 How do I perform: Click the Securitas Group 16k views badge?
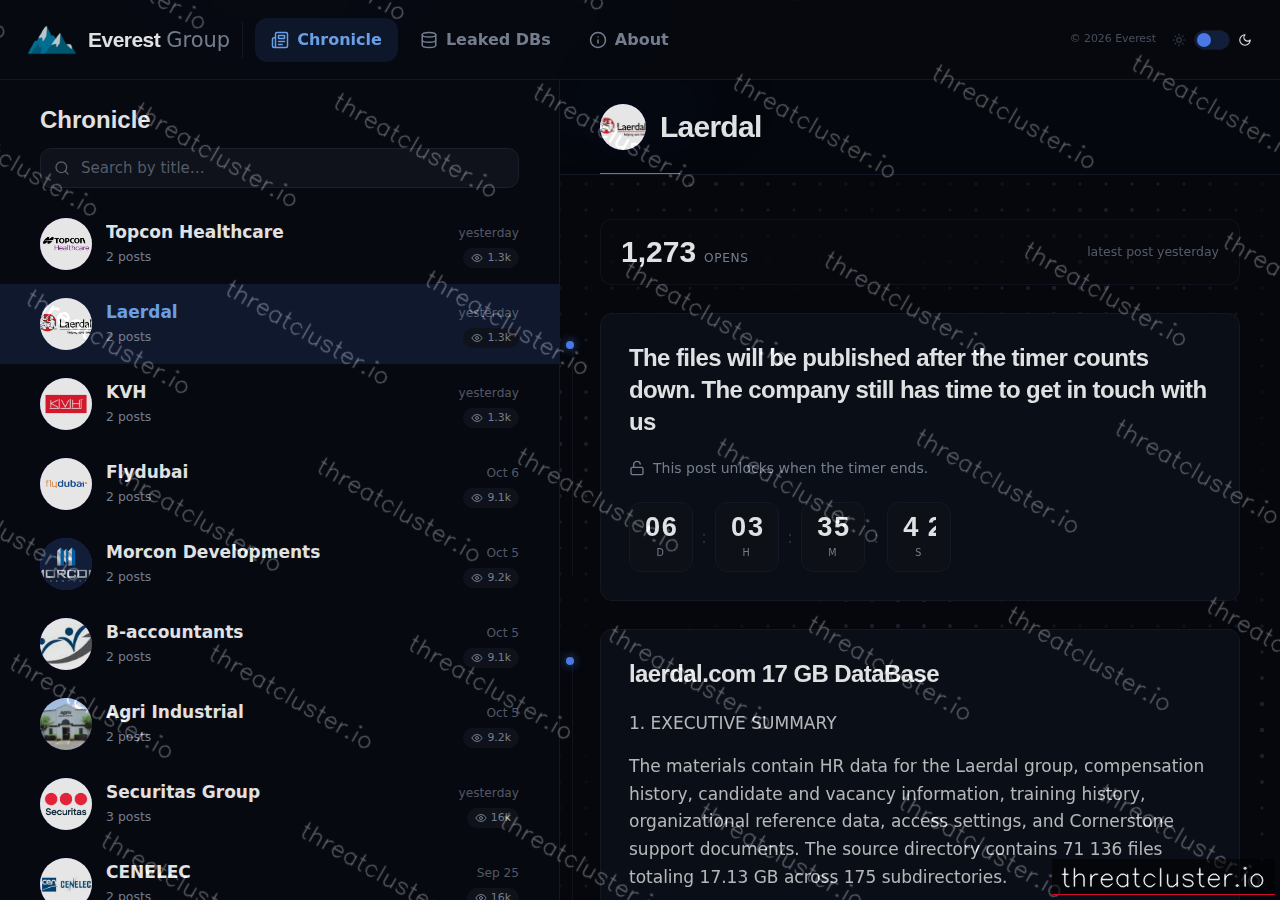(493, 818)
